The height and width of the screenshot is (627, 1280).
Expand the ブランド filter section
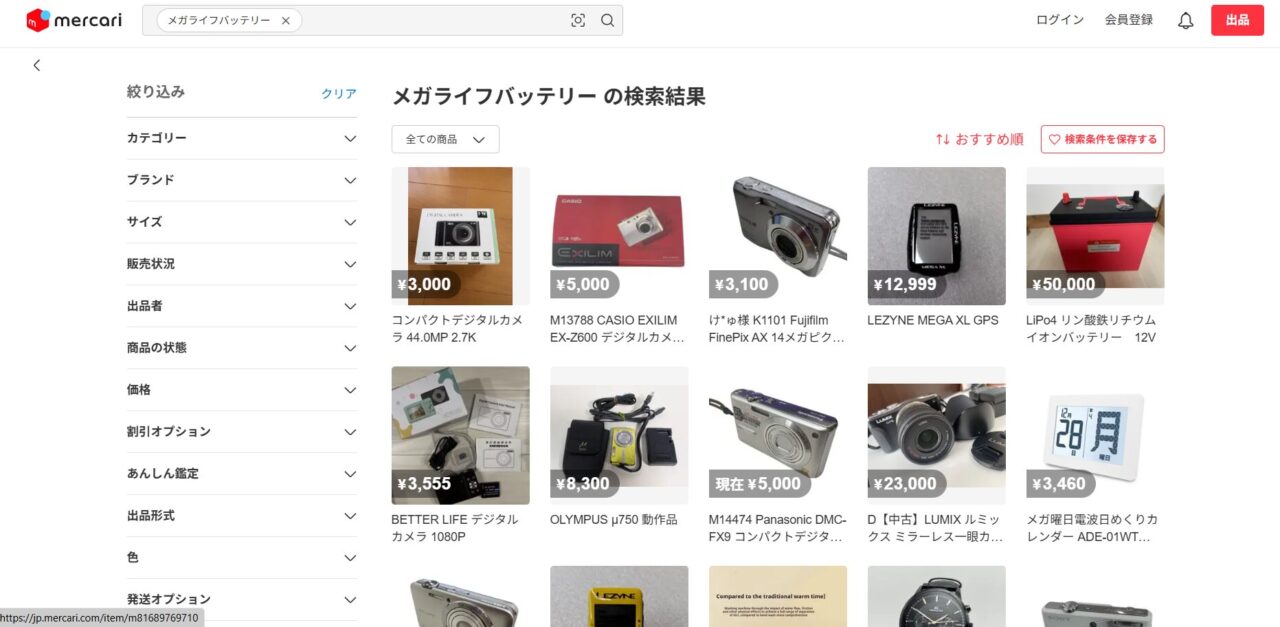coord(241,180)
